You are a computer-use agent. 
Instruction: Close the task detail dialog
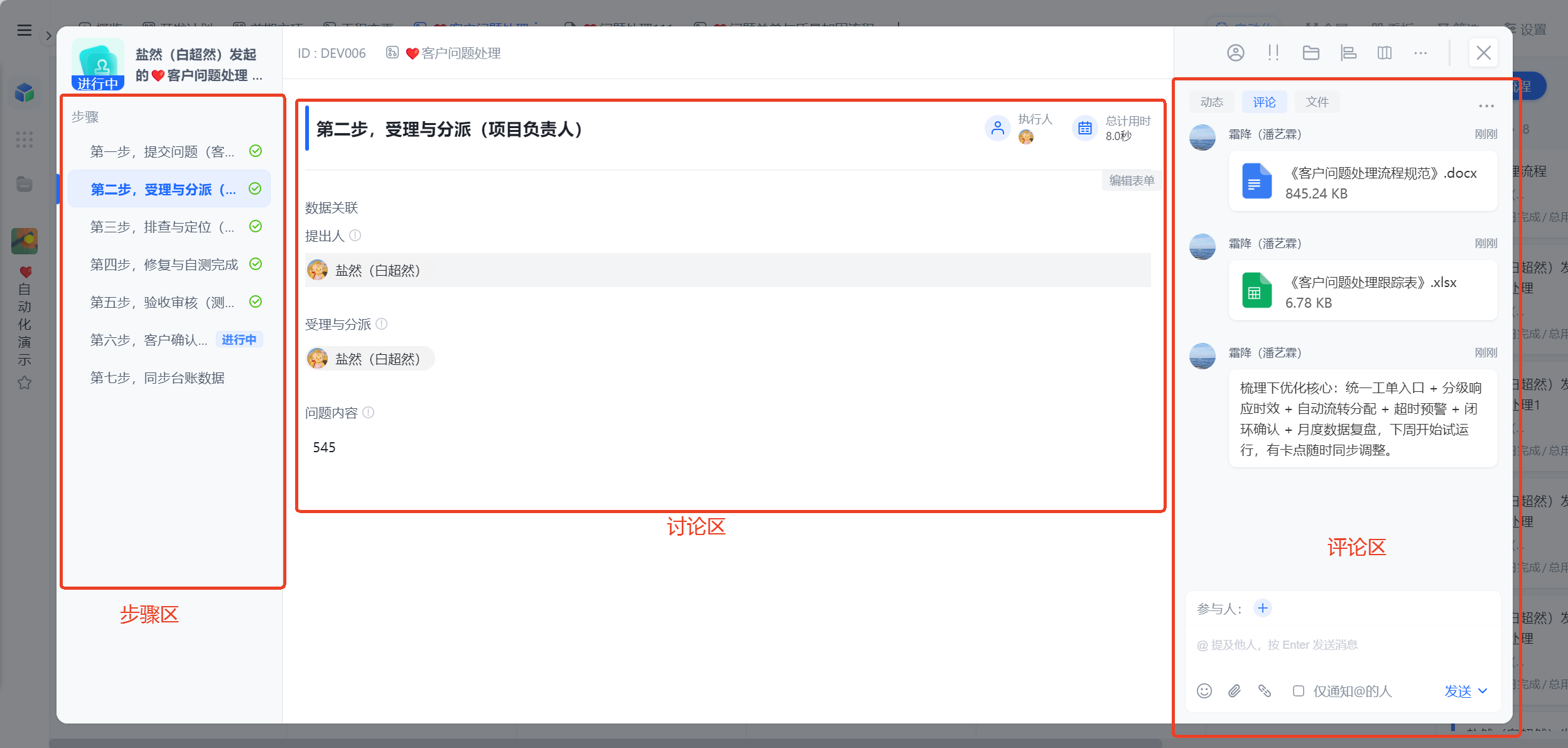point(1483,53)
